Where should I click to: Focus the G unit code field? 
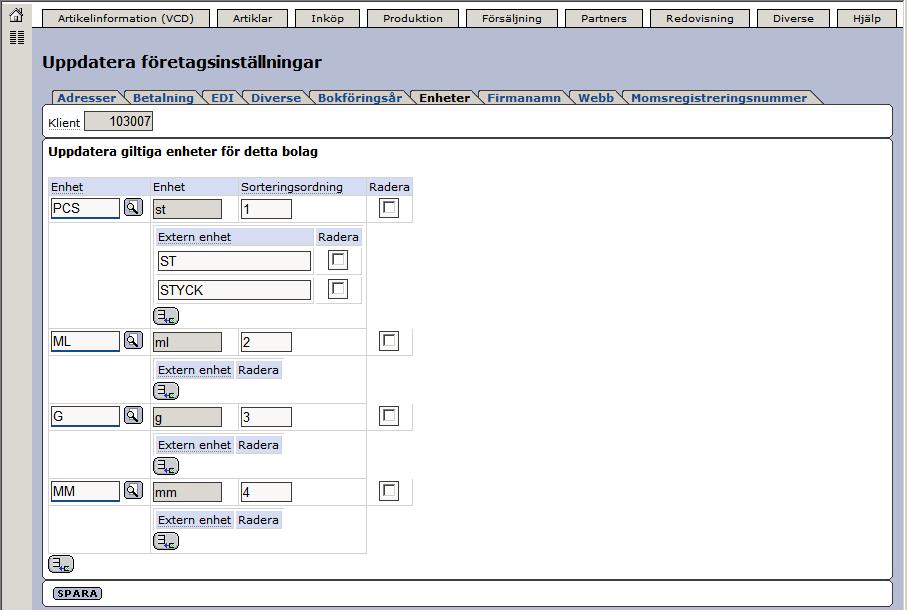[x=85, y=416]
